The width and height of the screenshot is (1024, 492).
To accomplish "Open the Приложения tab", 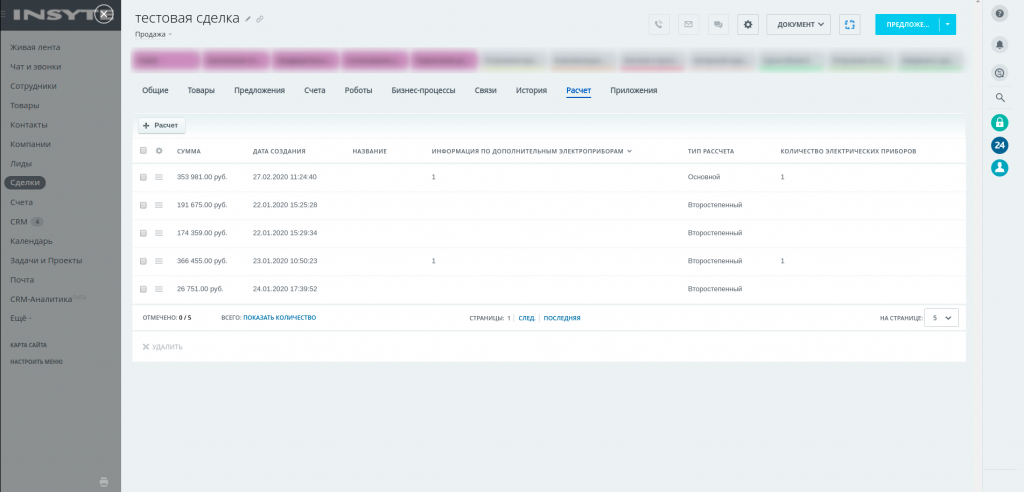I will pyautogui.click(x=633, y=91).
